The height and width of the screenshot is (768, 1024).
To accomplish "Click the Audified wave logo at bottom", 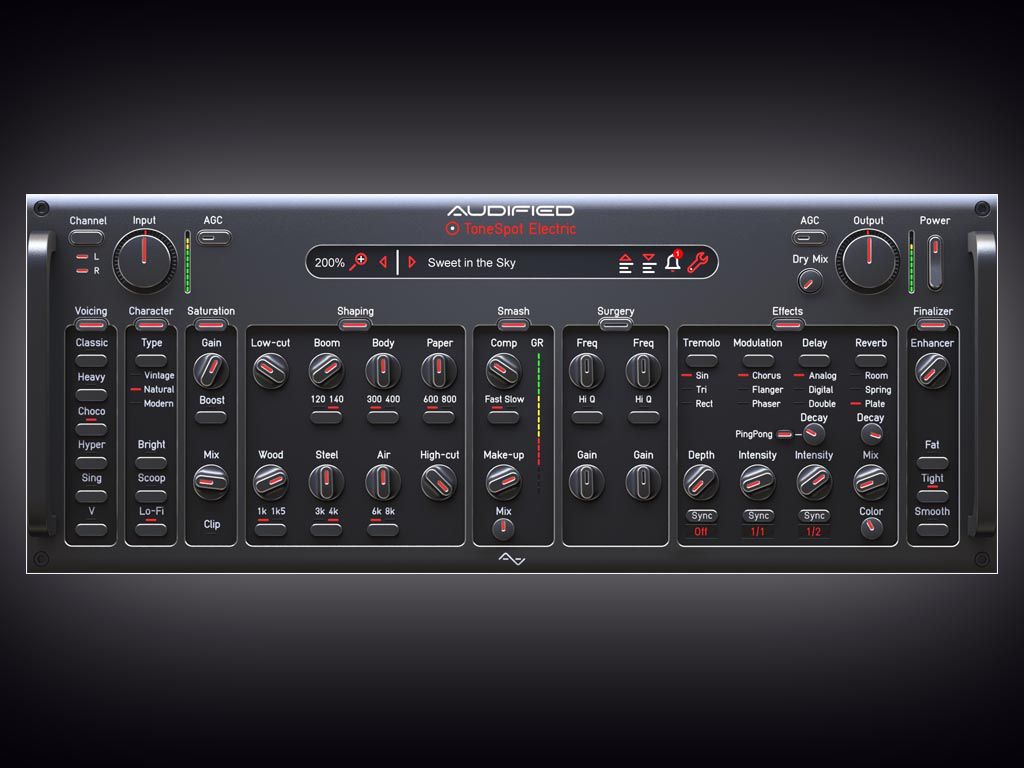I will point(512,559).
